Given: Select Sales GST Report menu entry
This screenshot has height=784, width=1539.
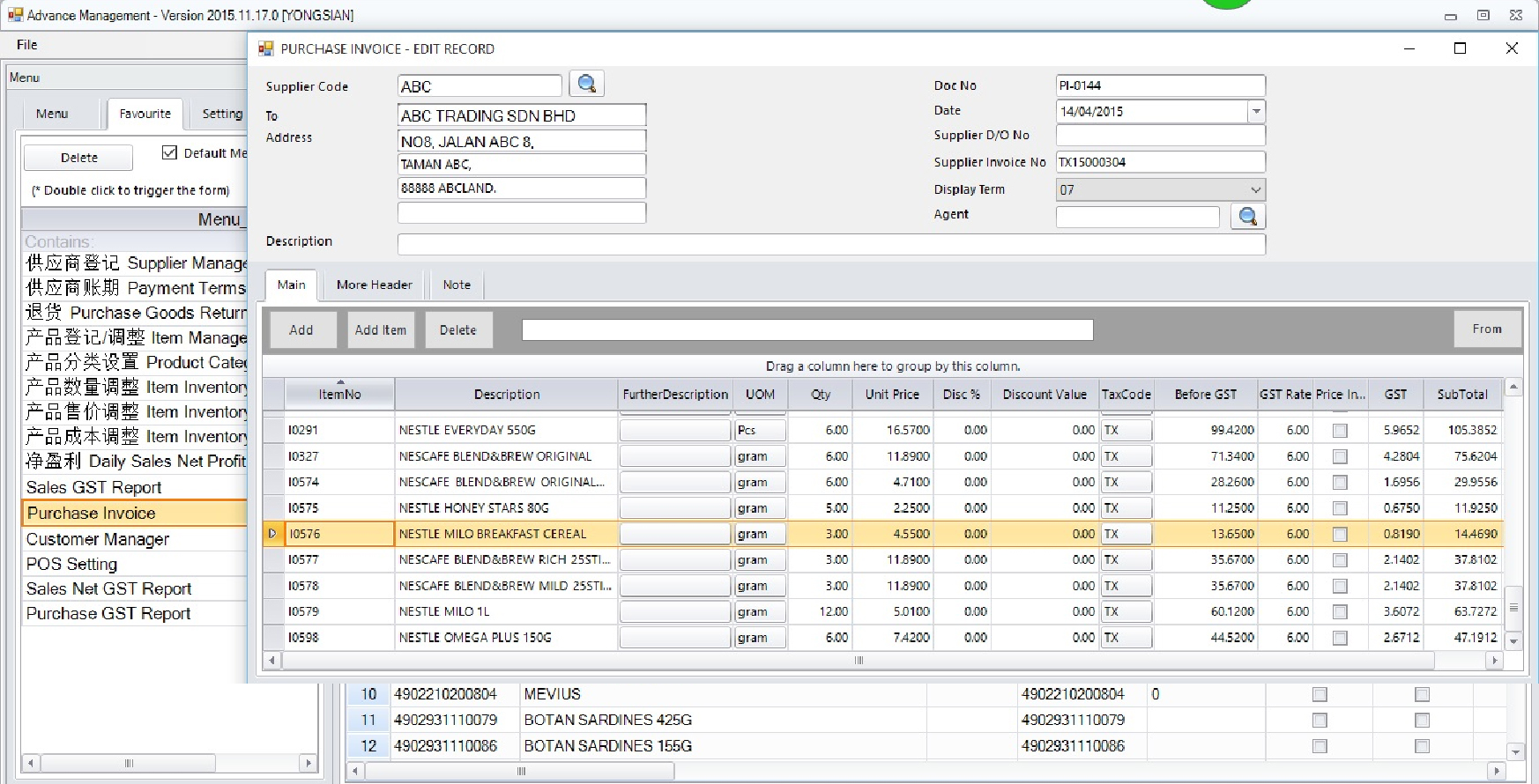Looking at the screenshot, I should (x=135, y=487).
